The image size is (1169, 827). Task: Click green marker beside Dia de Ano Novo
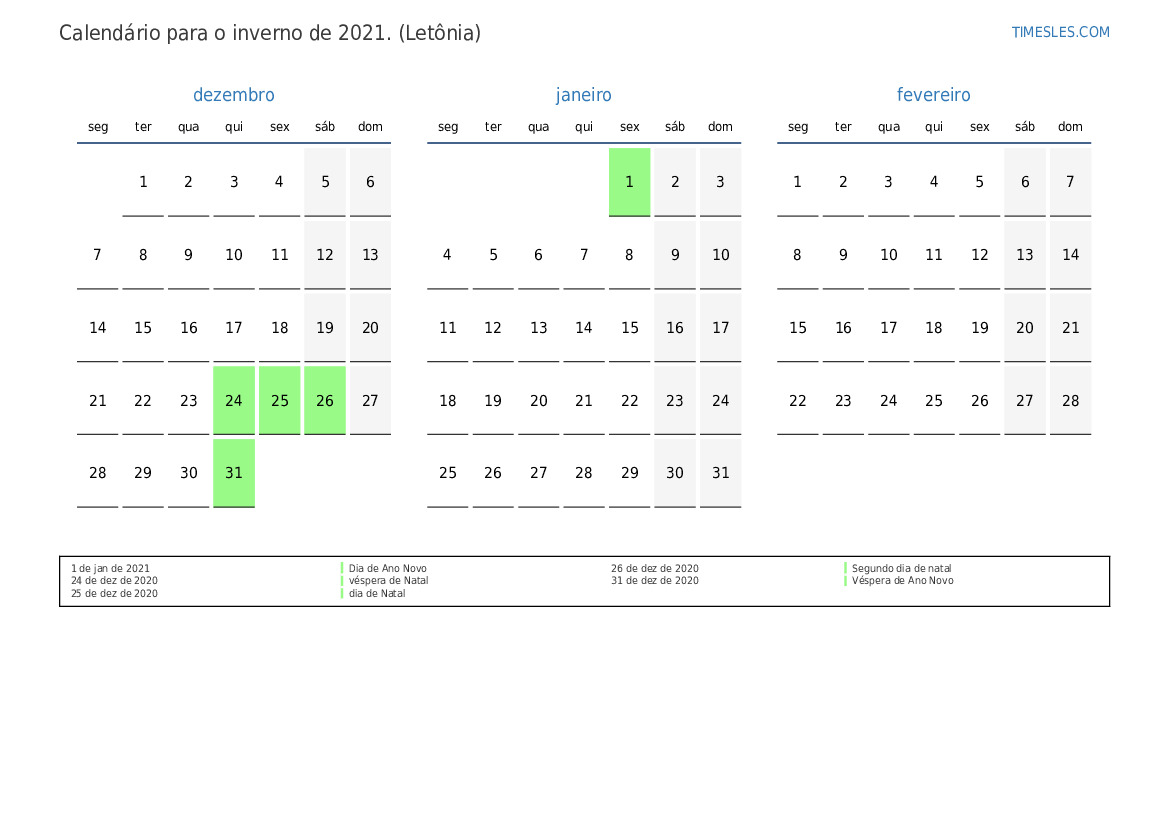click(342, 568)
